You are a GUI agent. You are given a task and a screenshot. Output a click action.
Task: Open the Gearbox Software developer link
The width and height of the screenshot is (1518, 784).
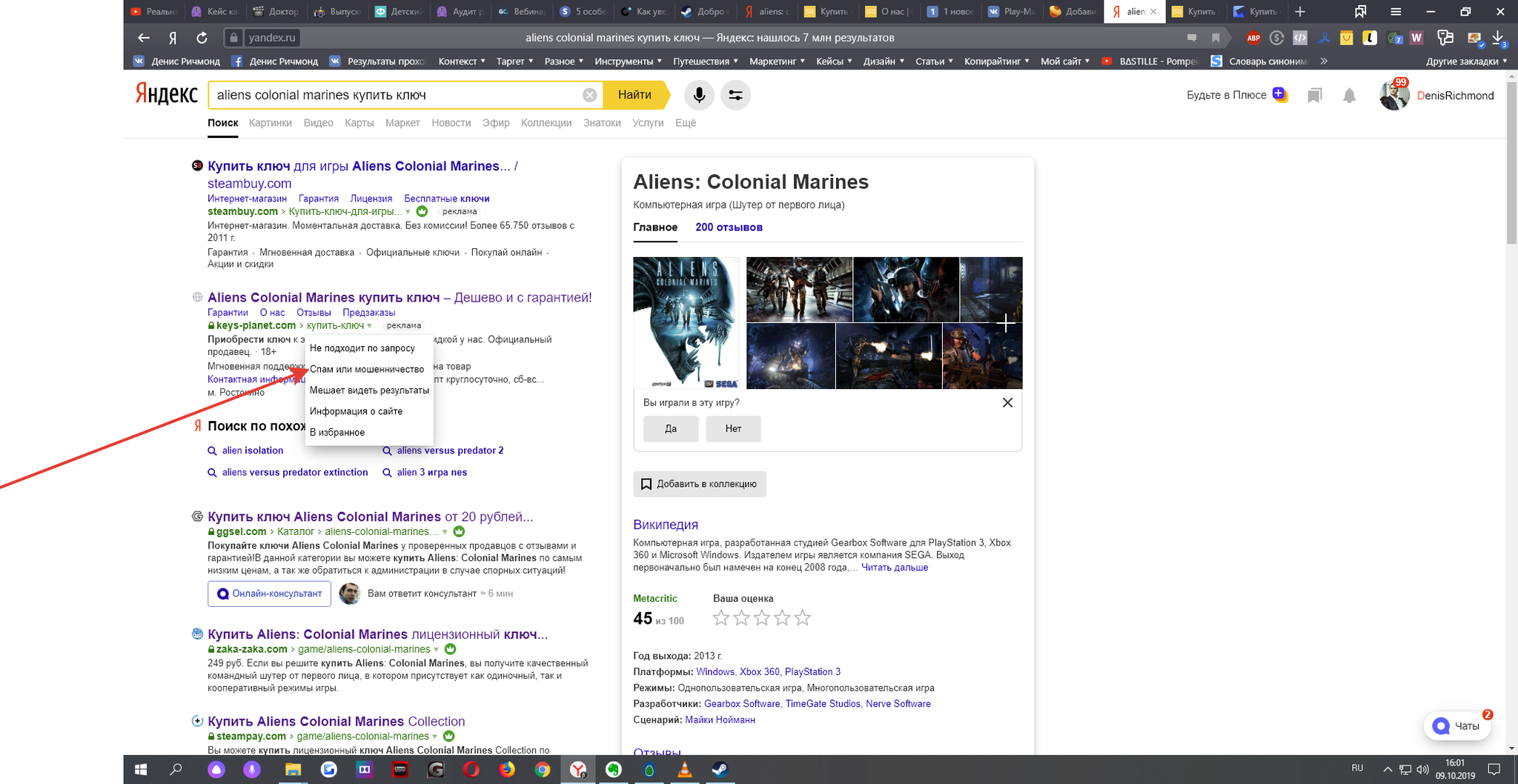coord(742,704)
